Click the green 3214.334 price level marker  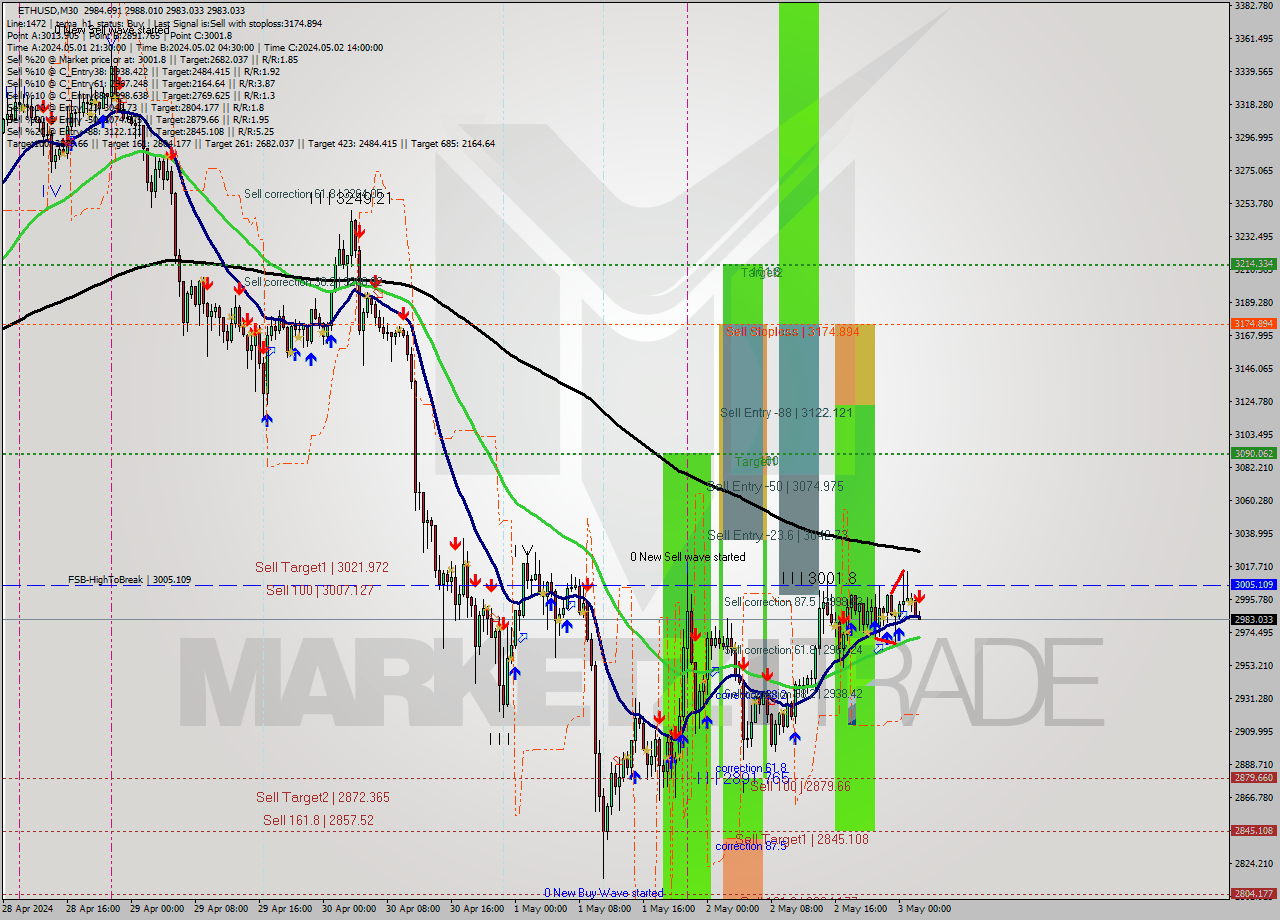point(1253,264)
